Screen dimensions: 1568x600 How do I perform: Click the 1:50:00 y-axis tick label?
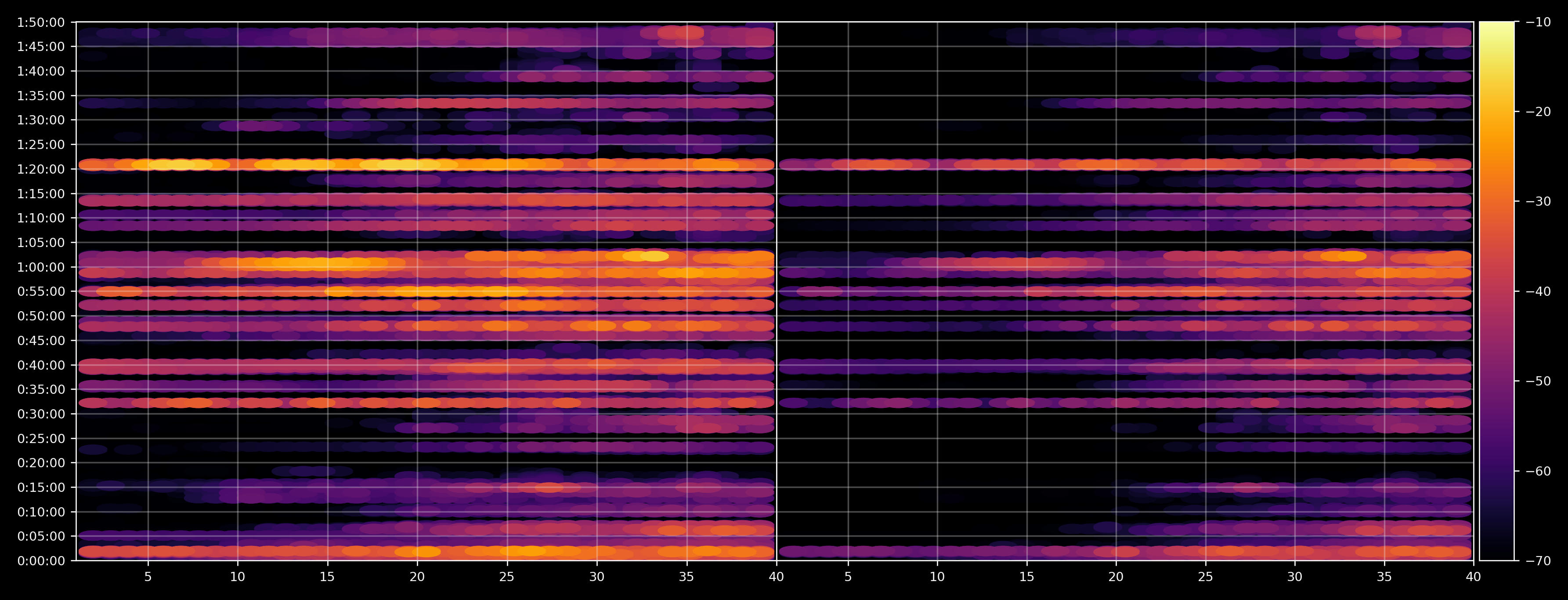click(x=41, y=22)
